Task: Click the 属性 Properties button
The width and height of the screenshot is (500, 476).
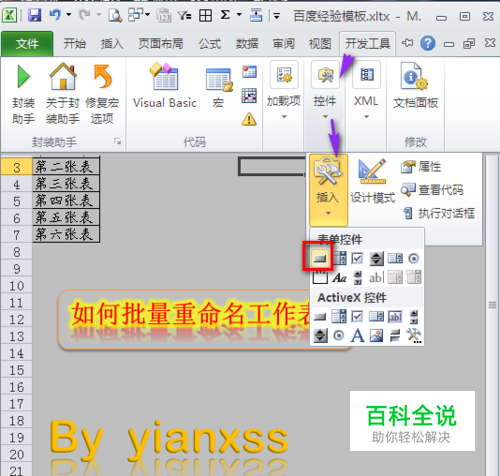Action: [x=421, y=167]
